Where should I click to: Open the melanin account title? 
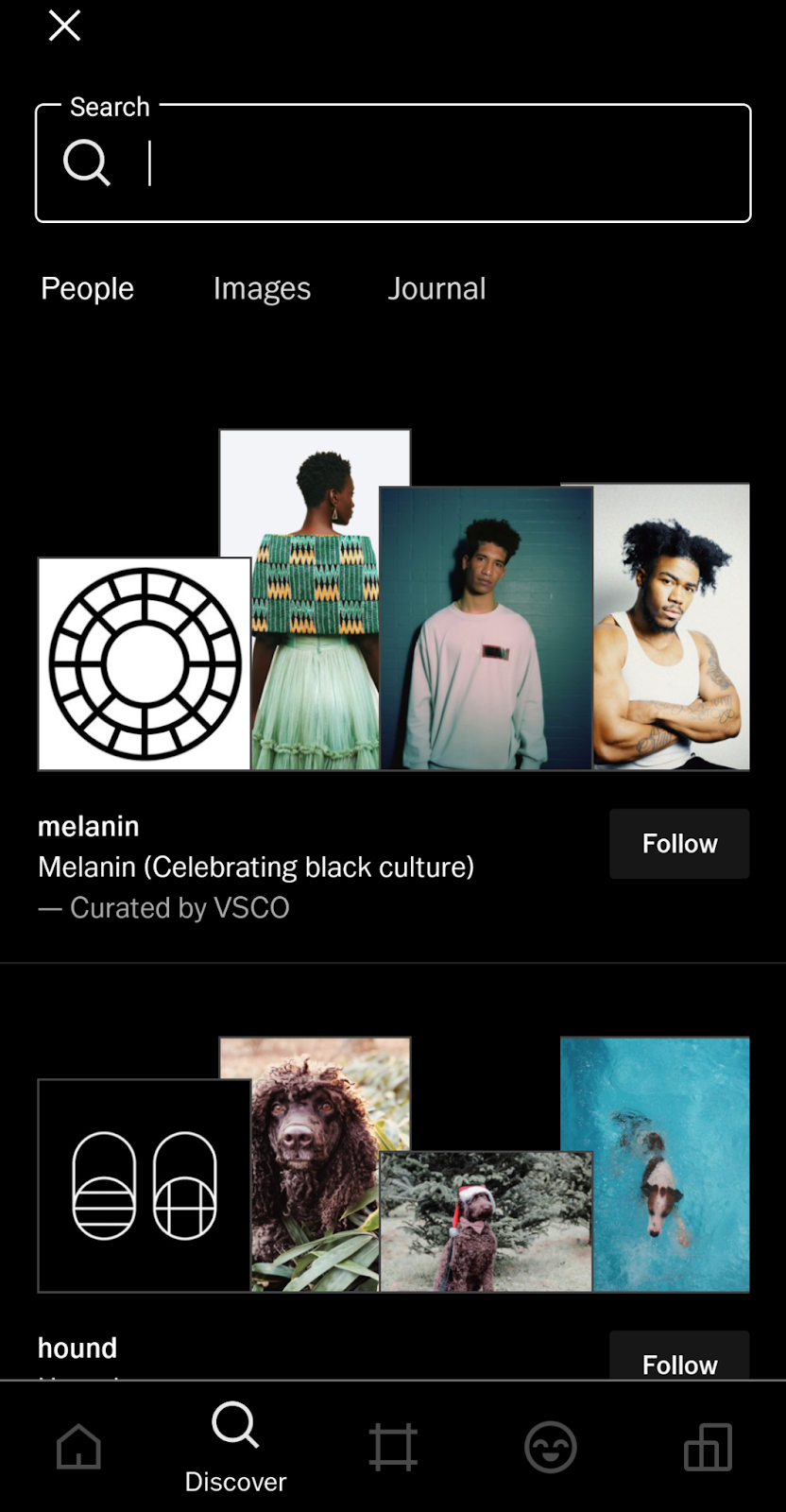click(89, 826)
